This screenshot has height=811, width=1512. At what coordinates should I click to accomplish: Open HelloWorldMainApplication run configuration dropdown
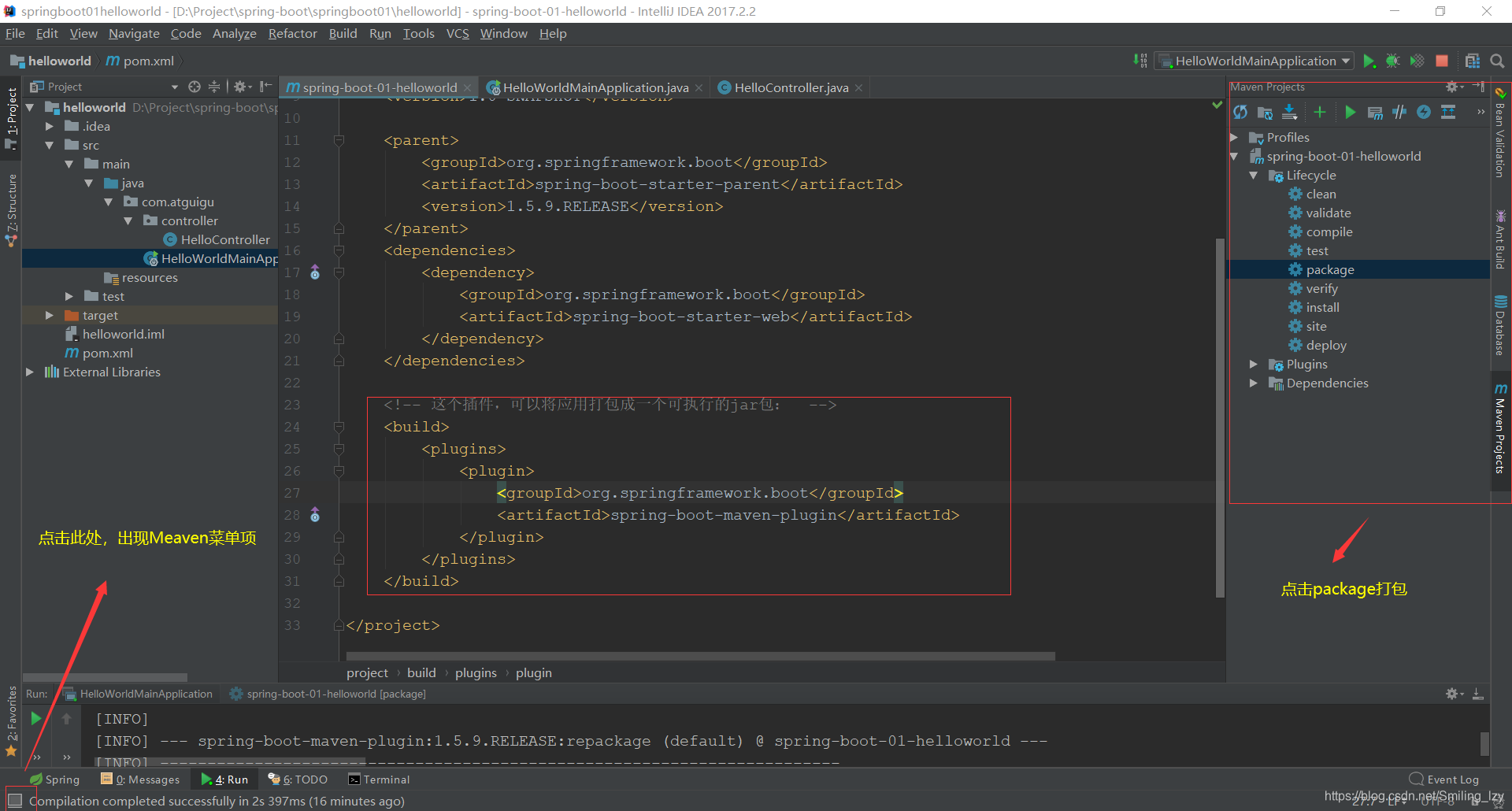click(x=1254, y=61)
